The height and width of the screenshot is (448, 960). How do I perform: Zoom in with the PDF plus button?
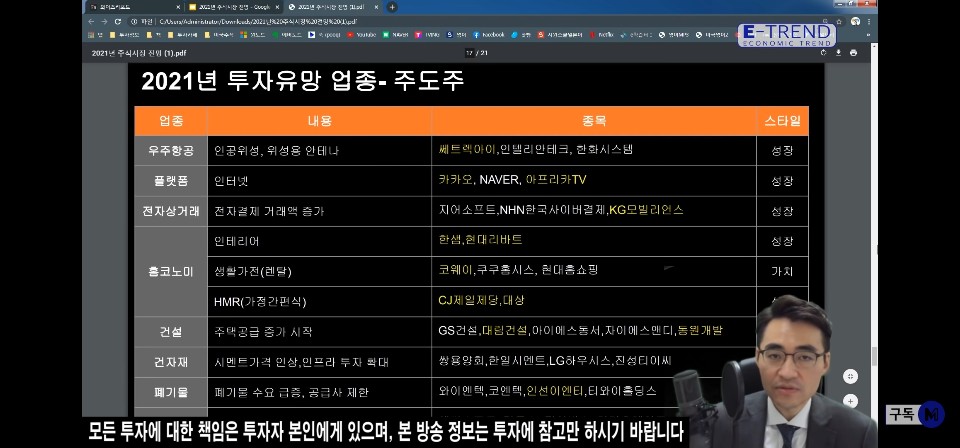850,401
